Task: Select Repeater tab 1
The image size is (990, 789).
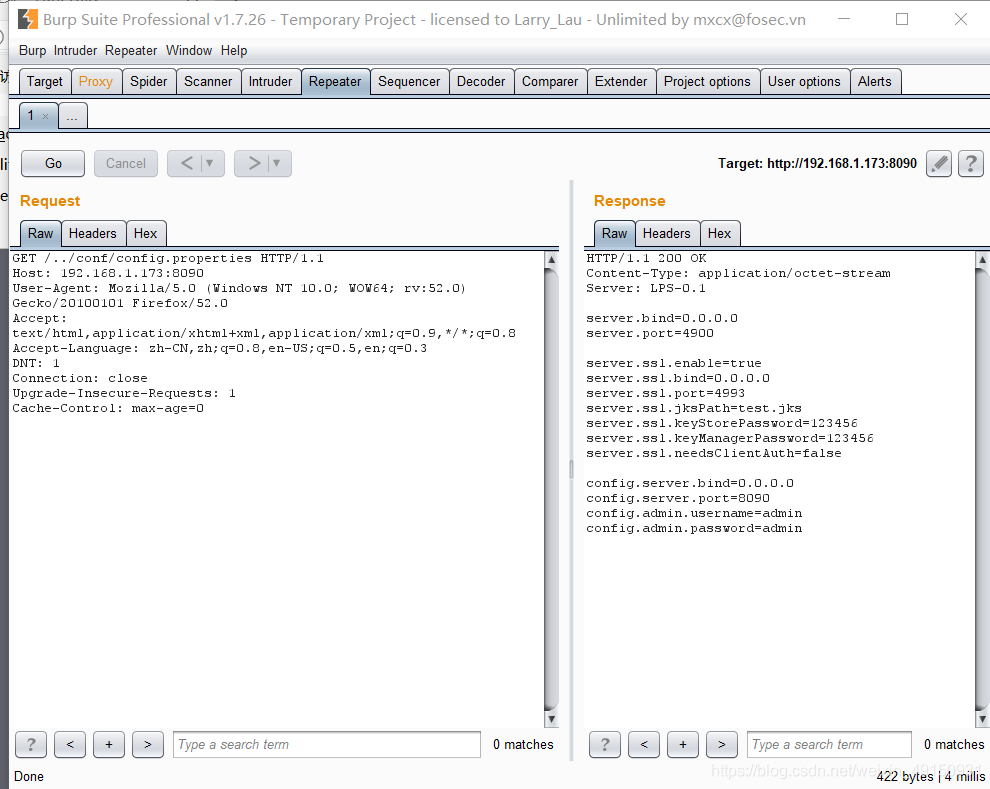Action: pyautogui.click(x=32, y=116)
